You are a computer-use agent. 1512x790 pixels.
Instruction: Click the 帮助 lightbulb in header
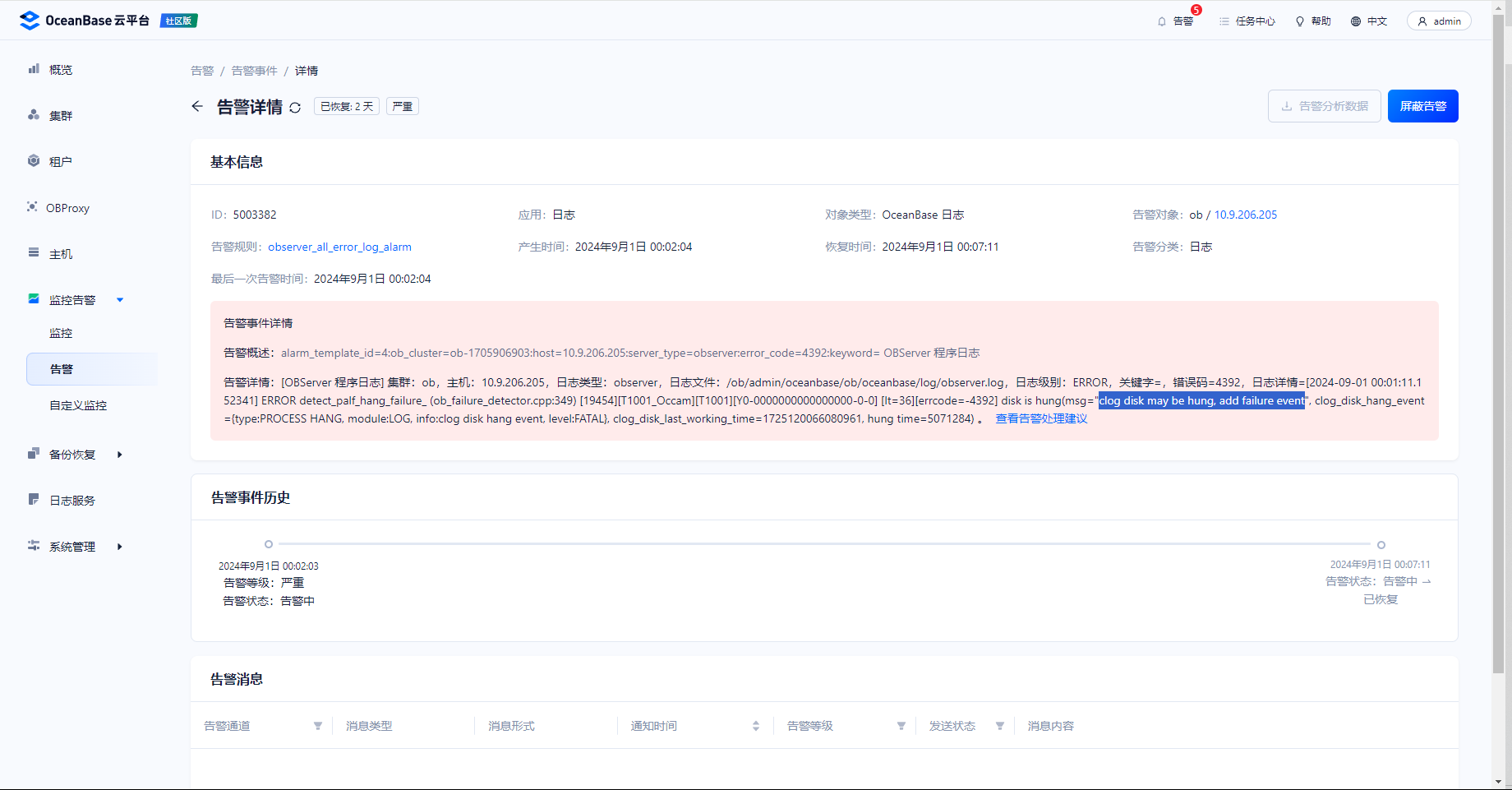point(1300,21)
